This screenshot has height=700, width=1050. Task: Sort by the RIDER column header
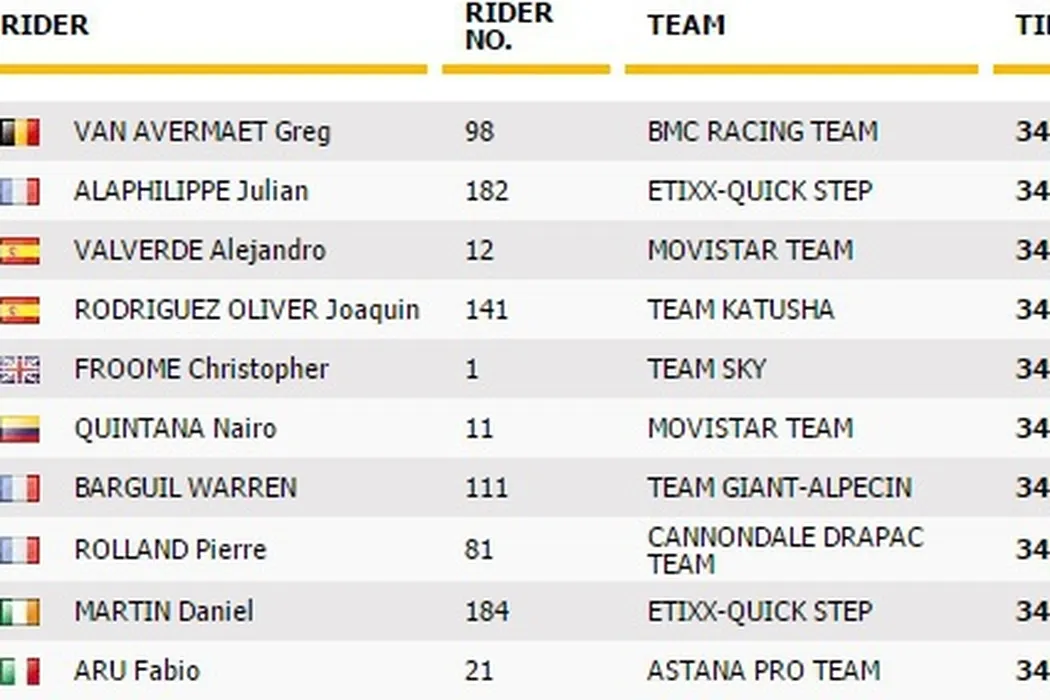click(x=45, y=25)
